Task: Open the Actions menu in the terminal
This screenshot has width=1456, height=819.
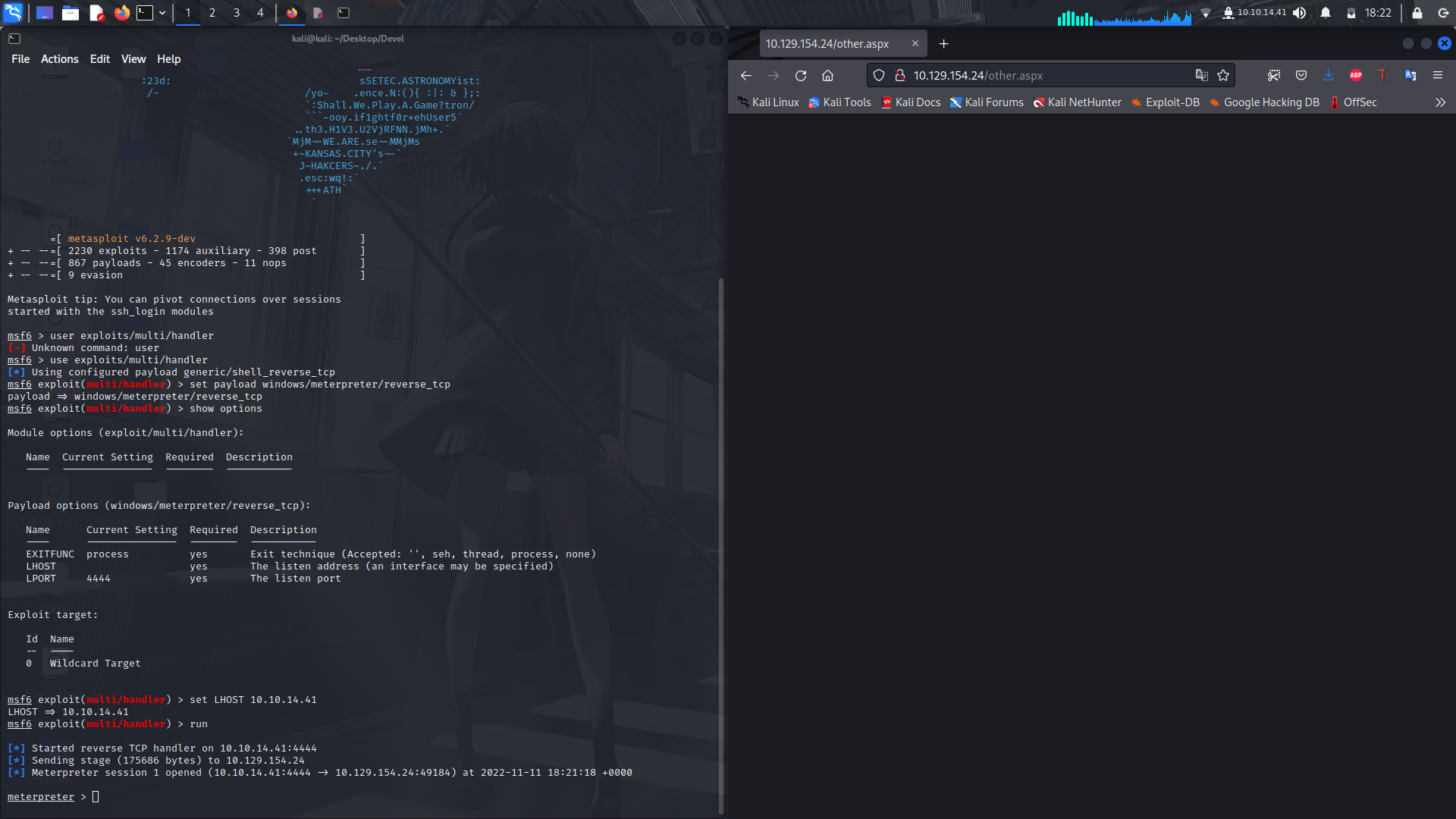Action: click(x=59, y=58)
